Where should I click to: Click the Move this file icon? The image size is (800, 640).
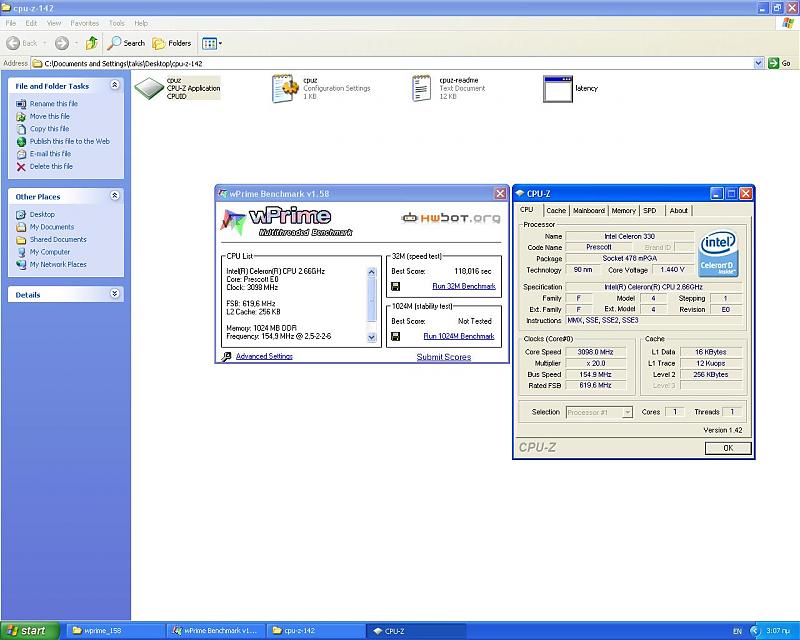[x=21, y=116]
